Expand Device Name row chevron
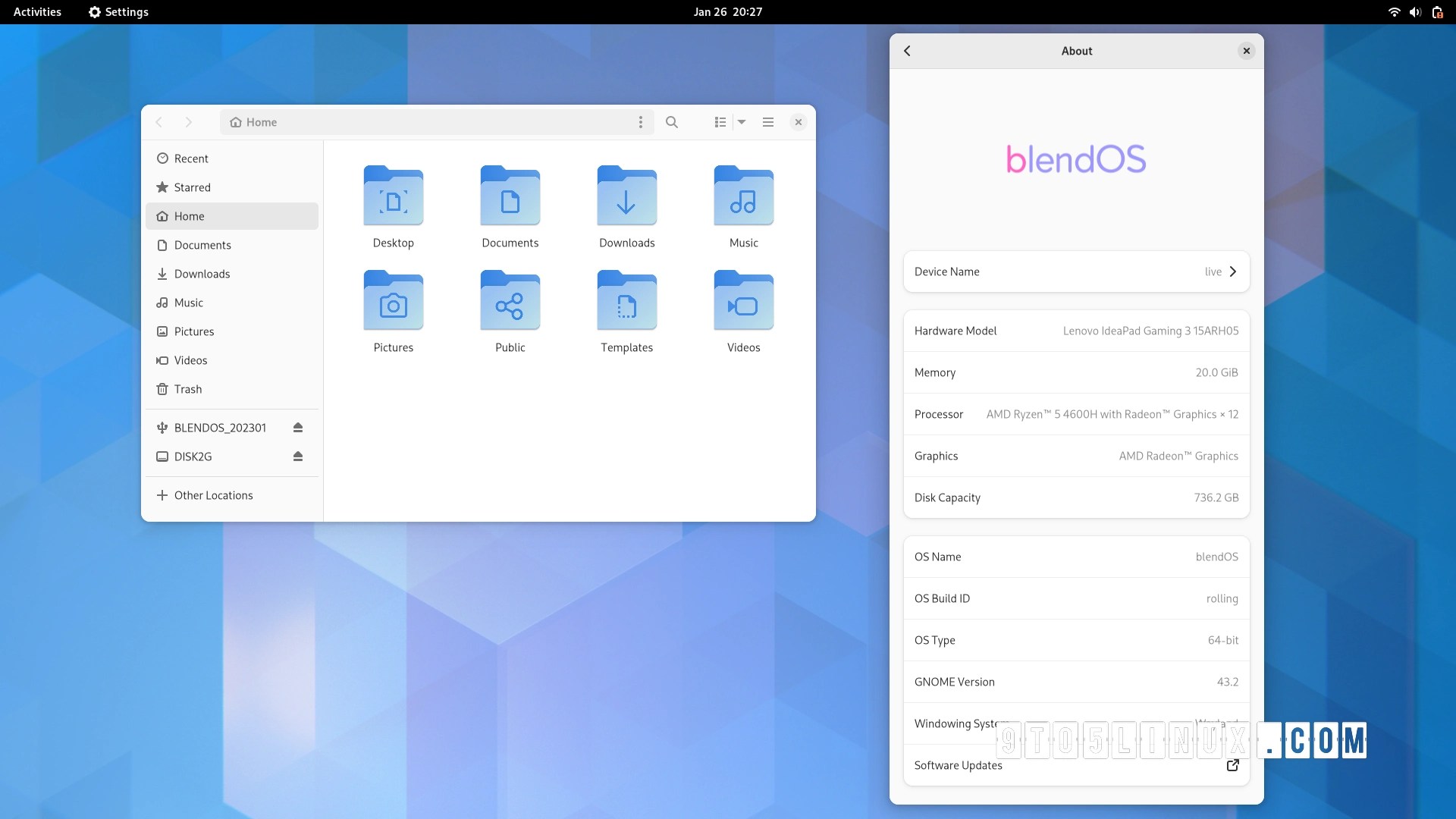Viewport: 1456px width, 819px height. [x=1232, y=271]
